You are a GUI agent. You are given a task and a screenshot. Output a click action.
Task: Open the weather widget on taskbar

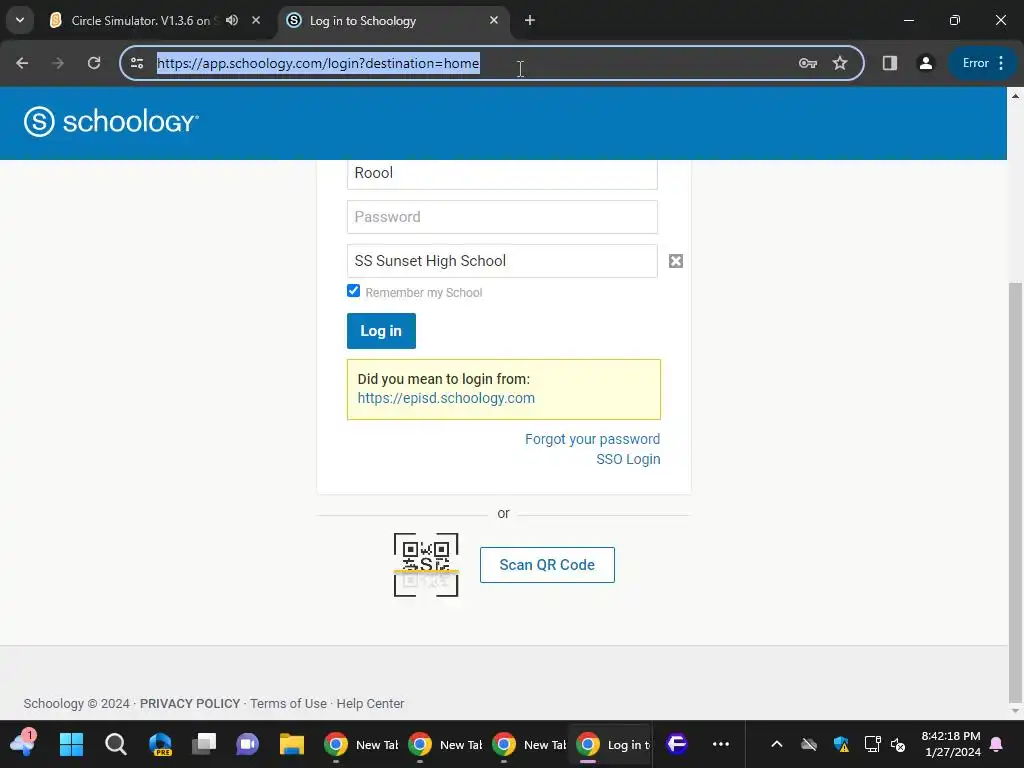click(x=24, y=743)
